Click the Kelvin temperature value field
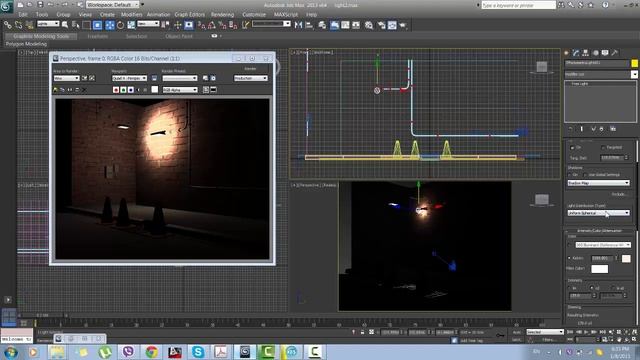The height and width of the screenshot is (360, 640). tap(602, 258)
